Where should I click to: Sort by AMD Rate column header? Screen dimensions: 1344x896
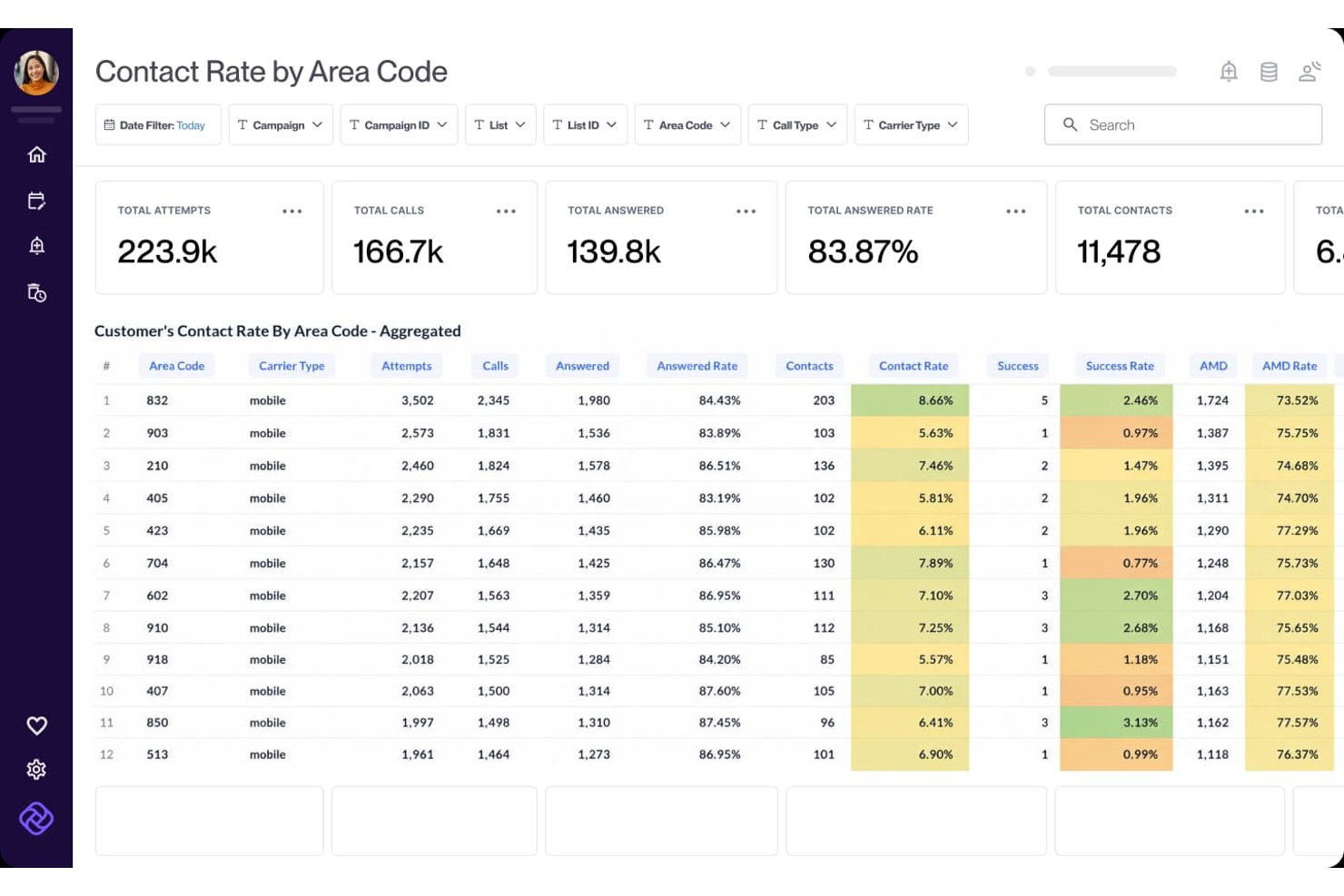pyautogui.click(x=1290, y=366)
